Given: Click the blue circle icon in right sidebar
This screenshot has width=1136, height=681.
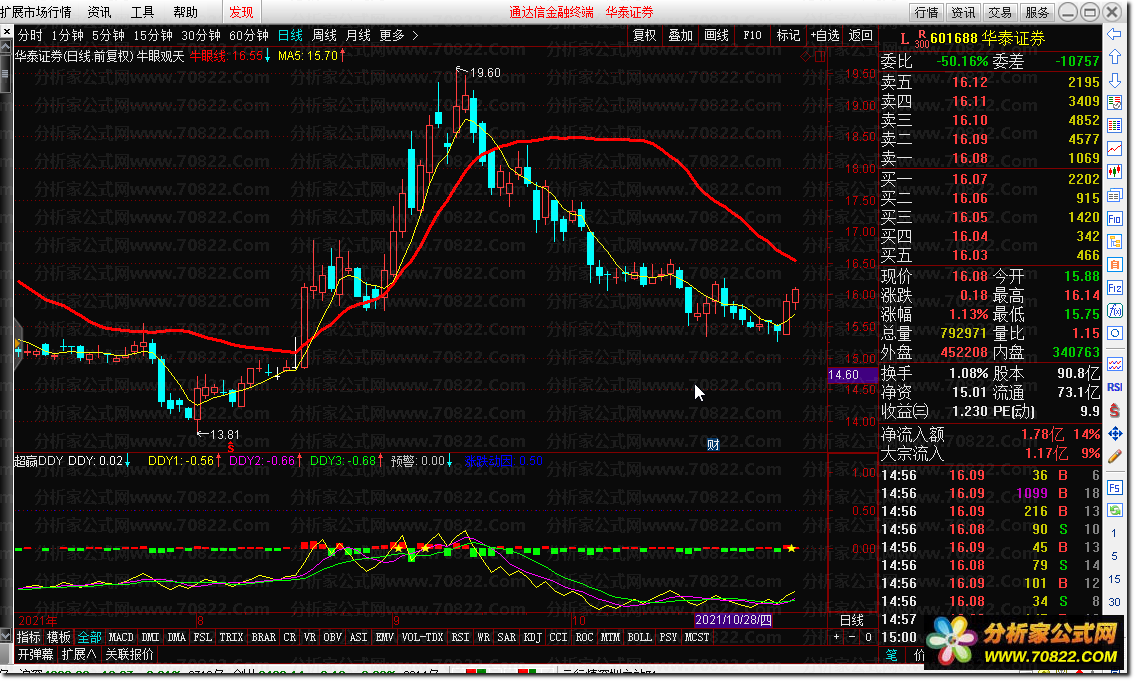Looking at the screenshot, I should pyautogui.click(x=1114, y=334).
